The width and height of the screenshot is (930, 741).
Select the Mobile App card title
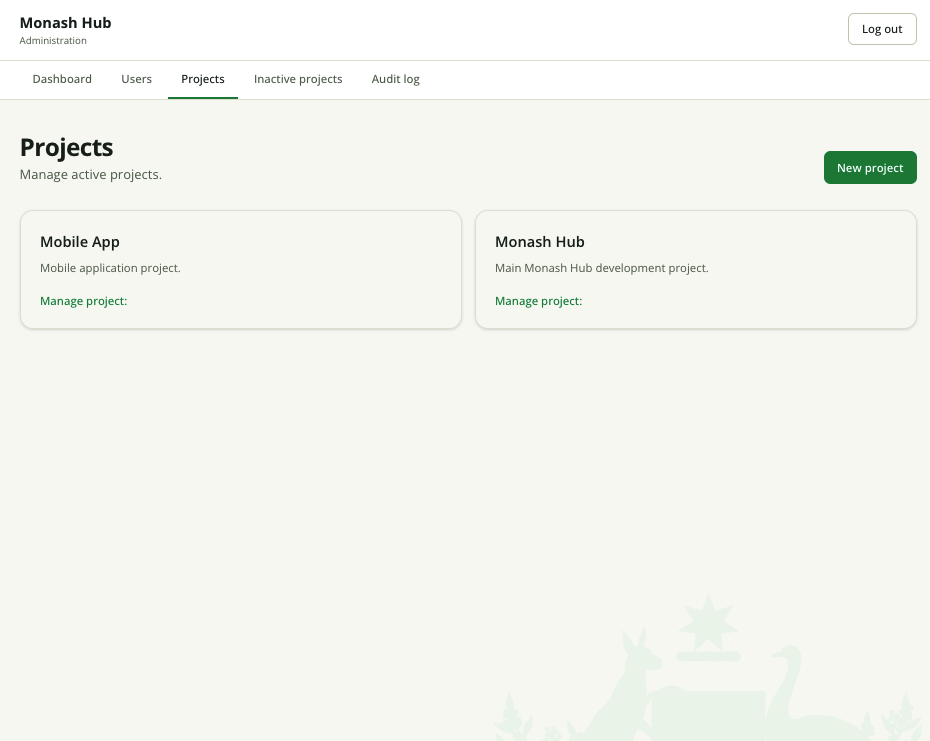(x=80, y=242)
